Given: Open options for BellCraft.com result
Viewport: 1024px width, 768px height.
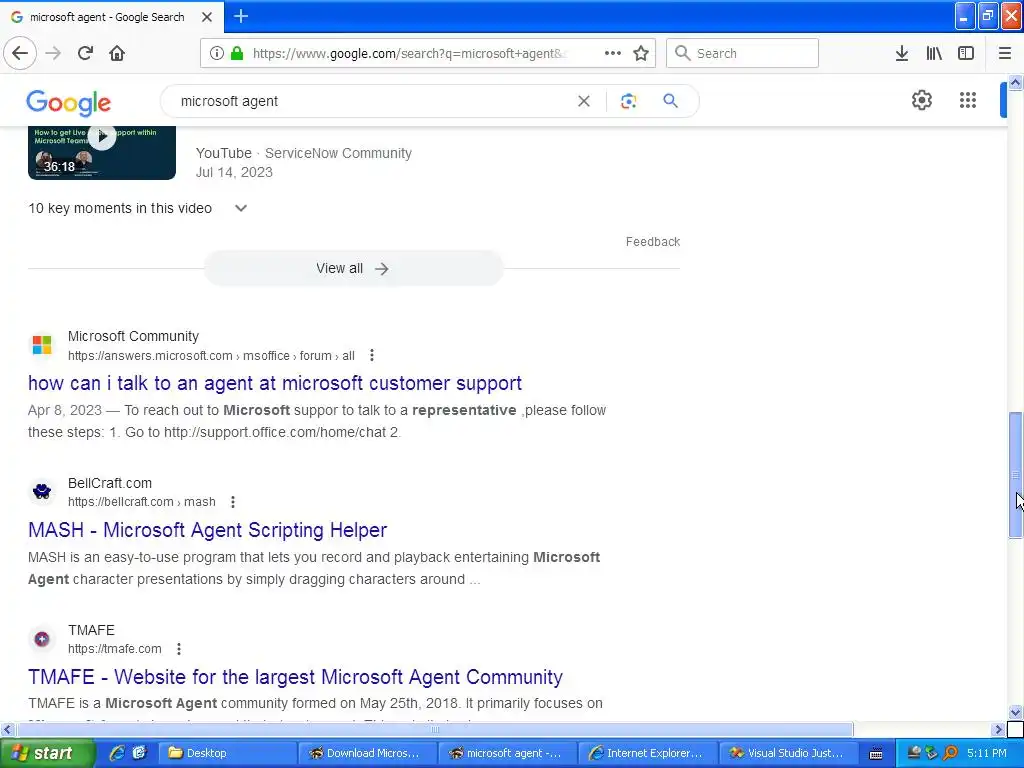Looking at the screenshot, I should click(x=232, y=502).
